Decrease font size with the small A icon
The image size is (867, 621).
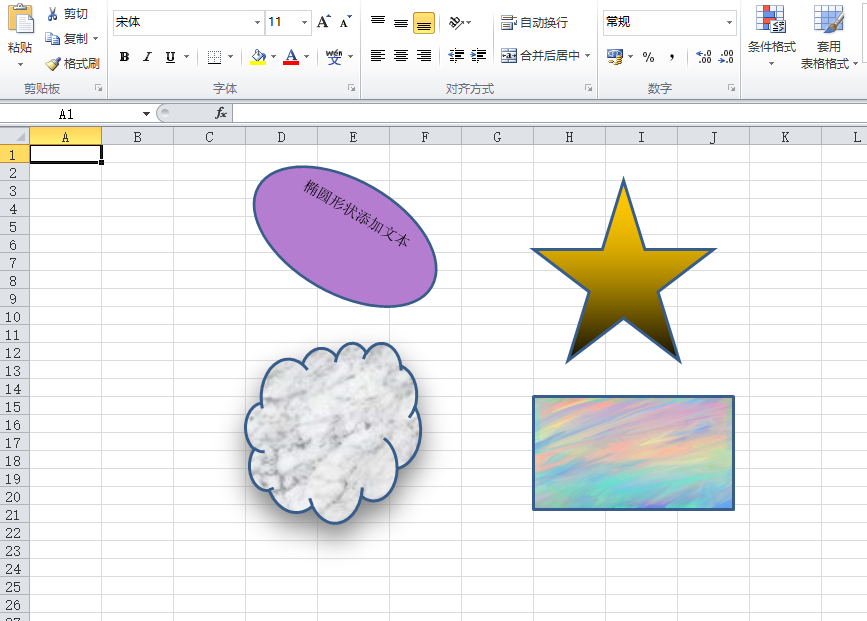[x=346, y=22]
